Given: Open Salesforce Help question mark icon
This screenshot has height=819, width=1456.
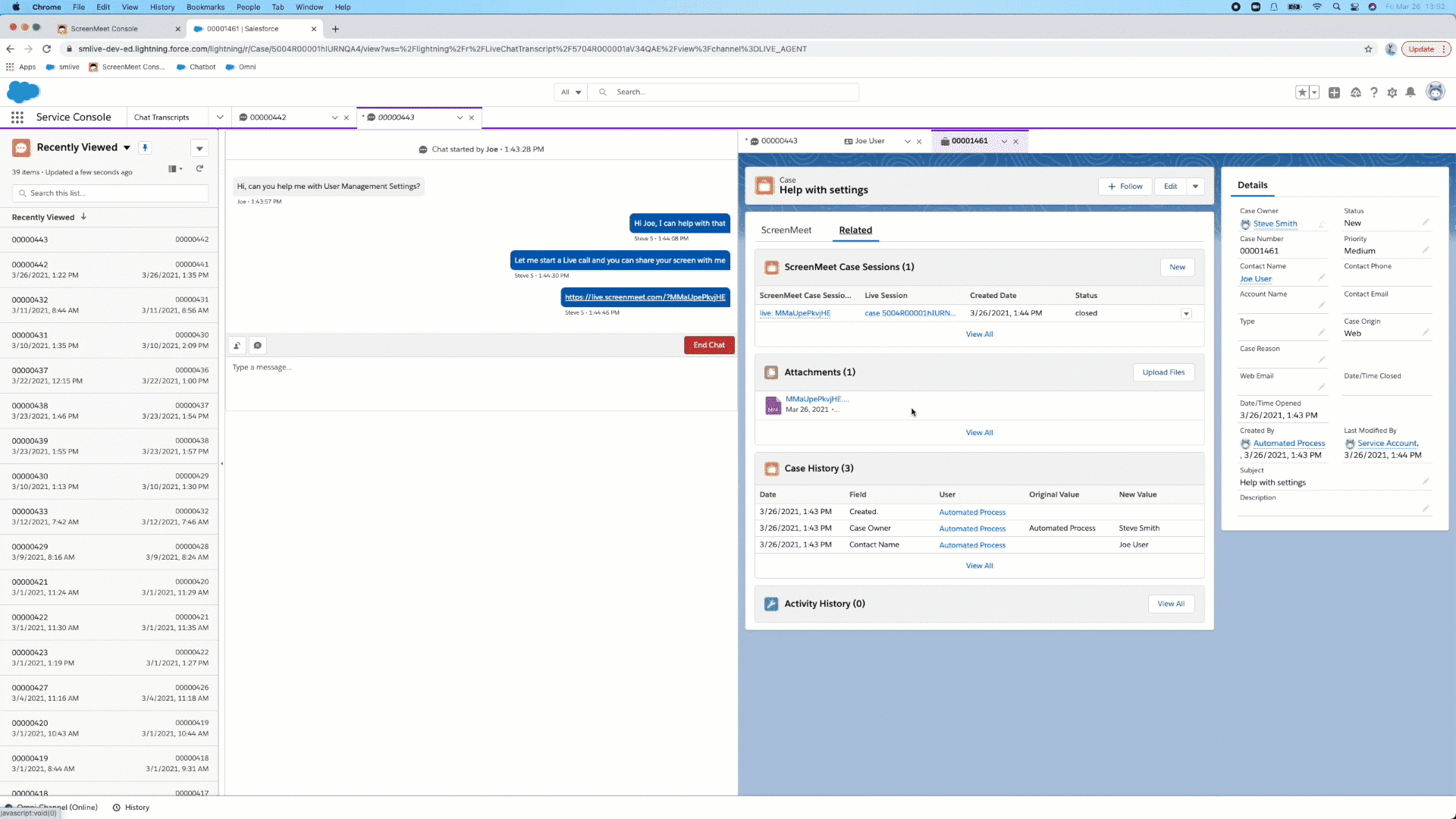Looking at the screenshot, I should coord(1373,93).
